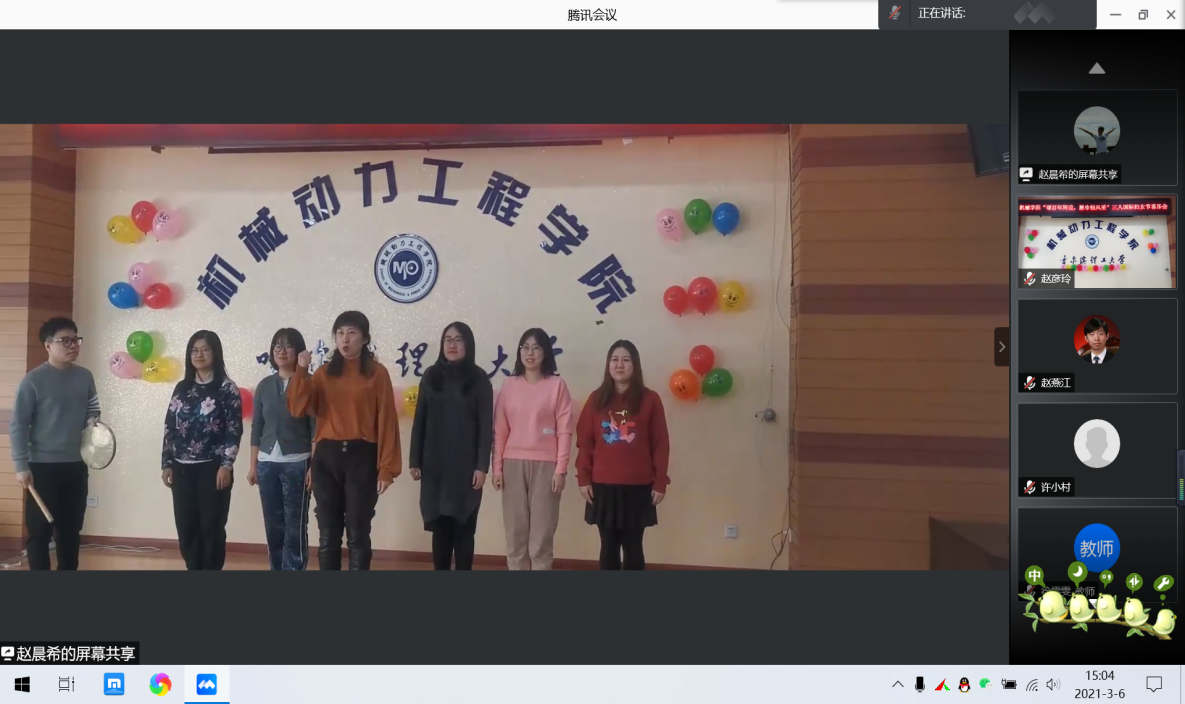
Task: Click 许小村's default avatar
Action: (x=1096, y=443)
